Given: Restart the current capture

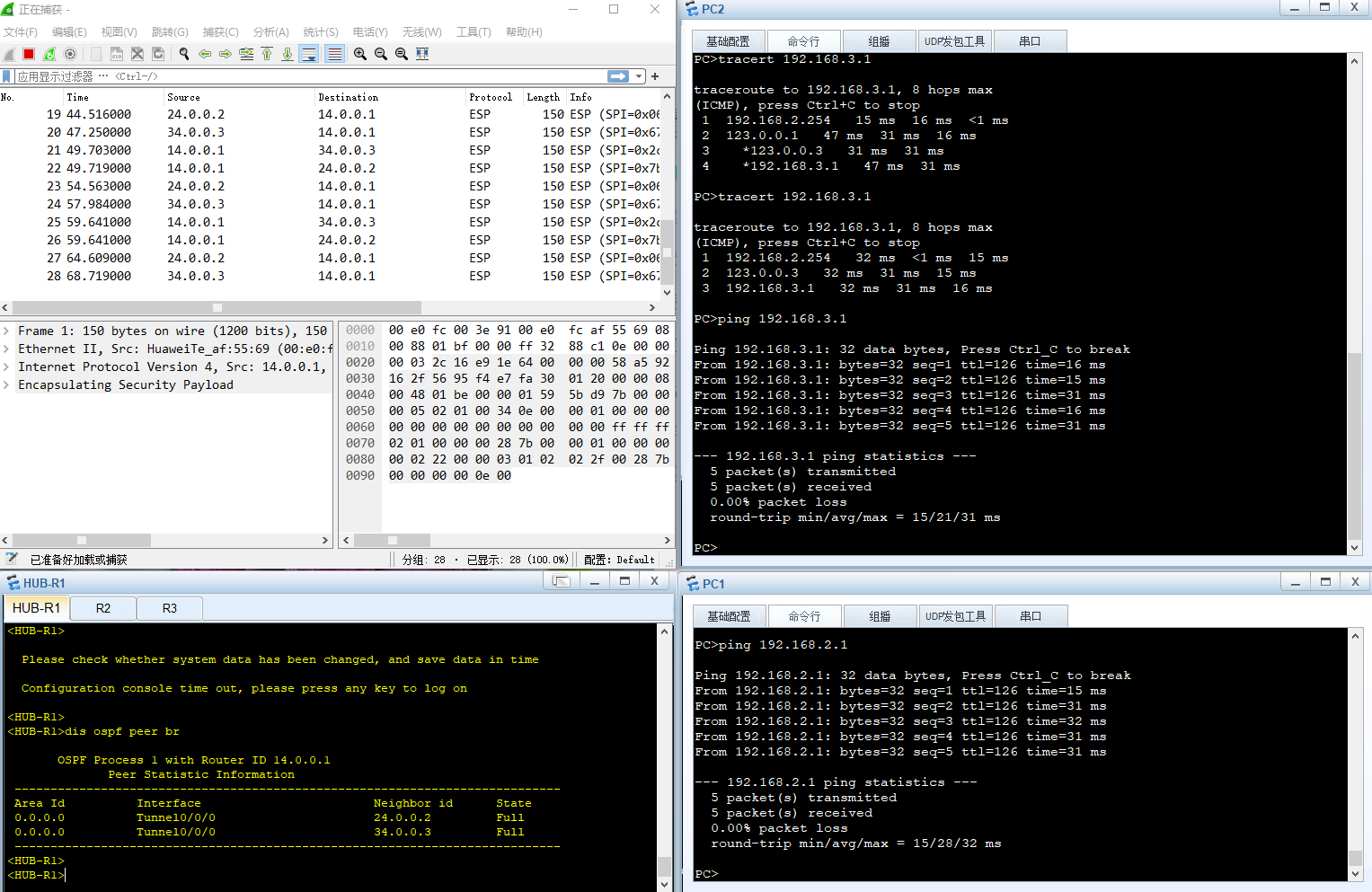Looking at the screenshot, I should 49,54.
